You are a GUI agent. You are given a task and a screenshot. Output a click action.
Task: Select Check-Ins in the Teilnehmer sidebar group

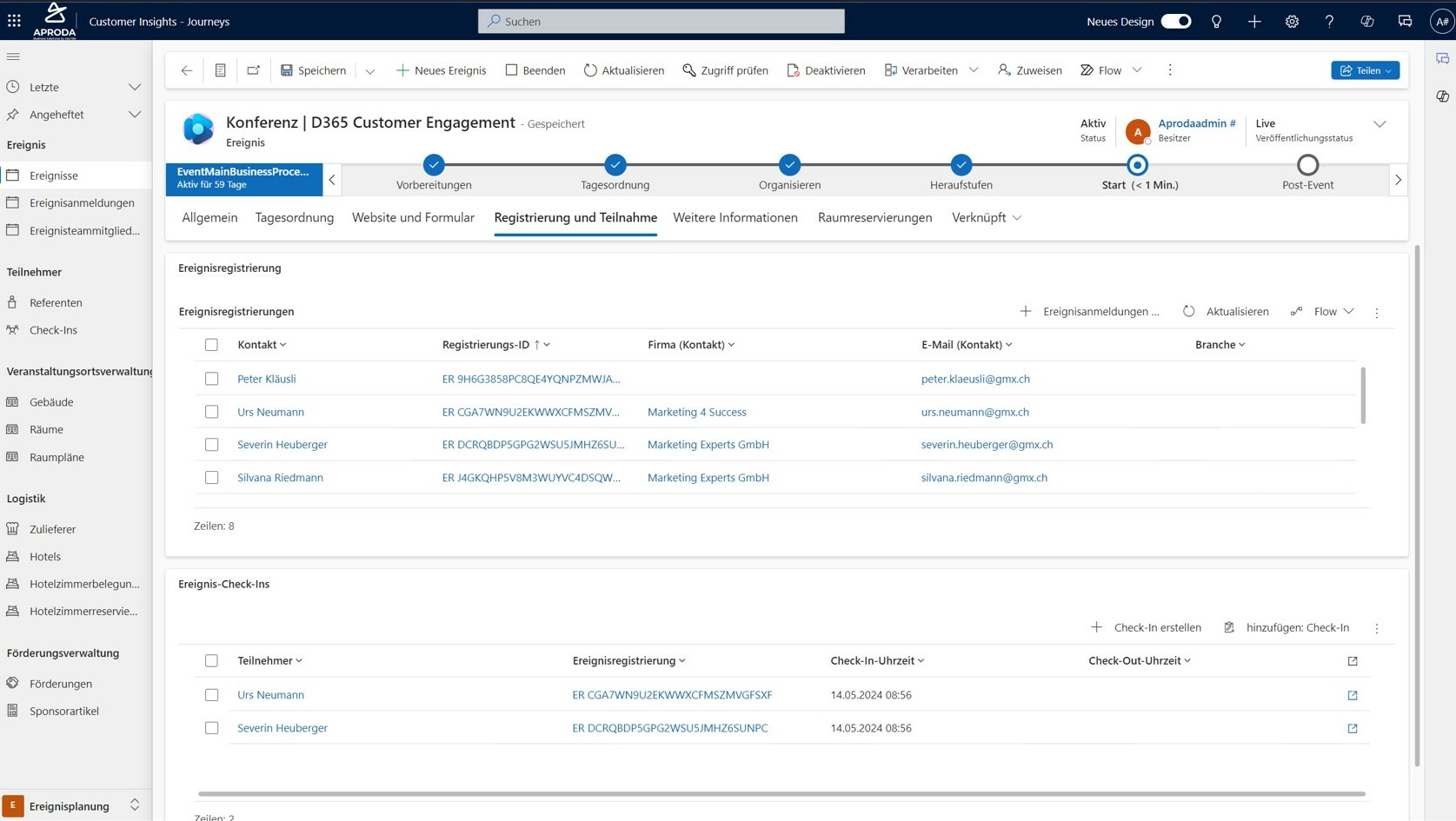54,330
